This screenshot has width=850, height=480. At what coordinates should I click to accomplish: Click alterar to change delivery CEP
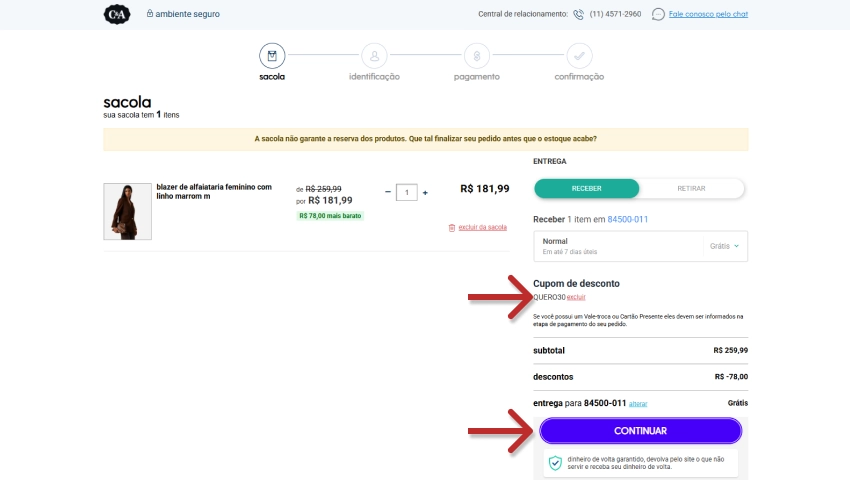point(638,404)
